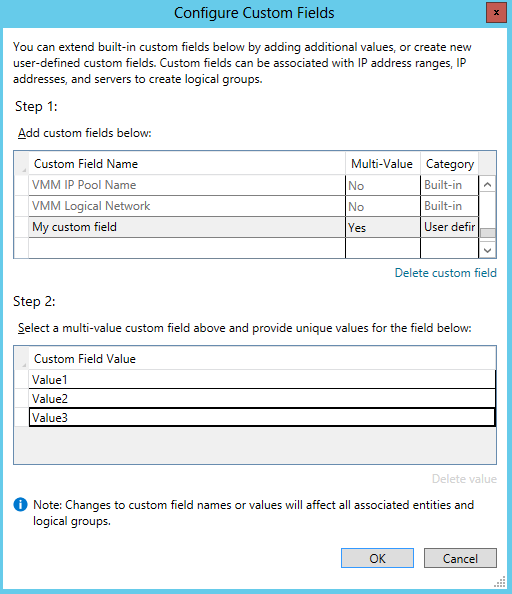This screenshot has width=512, height=594.
Task: Select the Value2 row in values list
Action: tap(262, 399)
